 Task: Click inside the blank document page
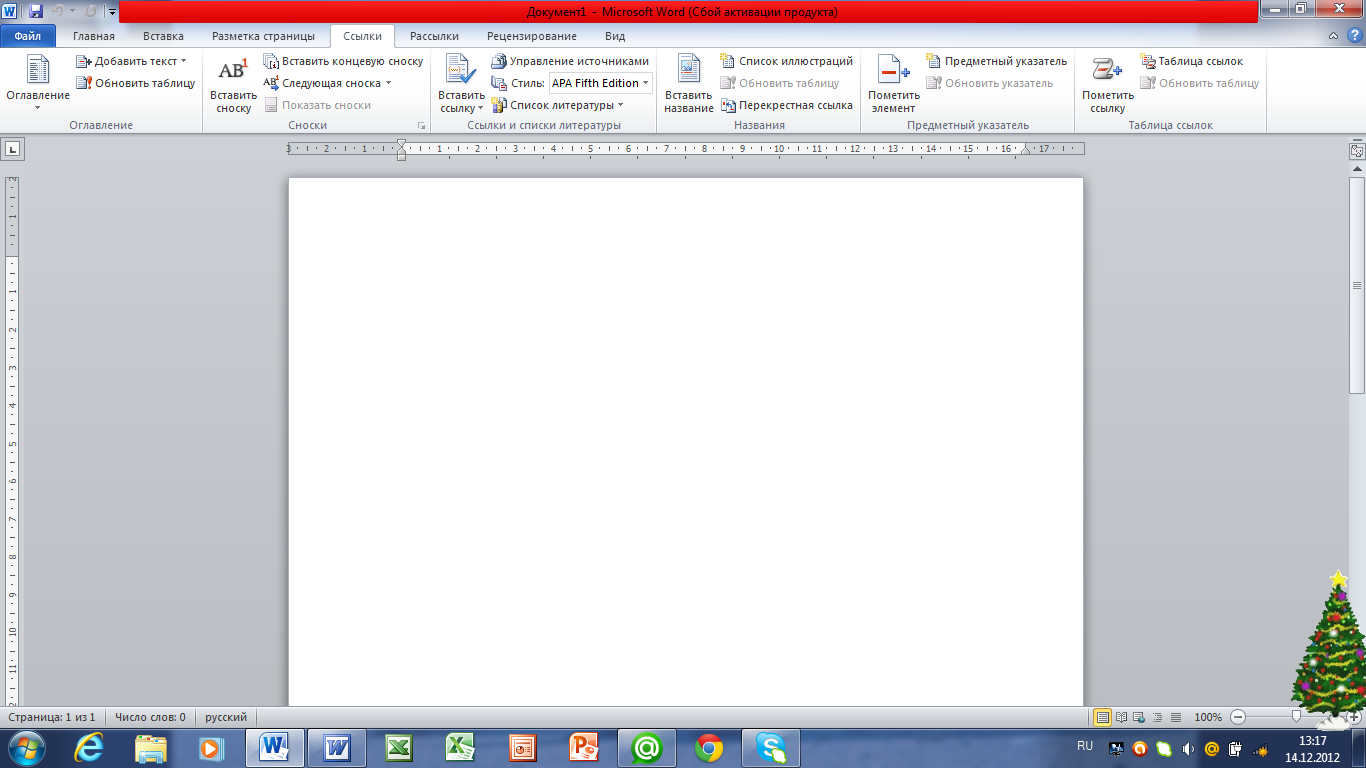pos(686,440)
